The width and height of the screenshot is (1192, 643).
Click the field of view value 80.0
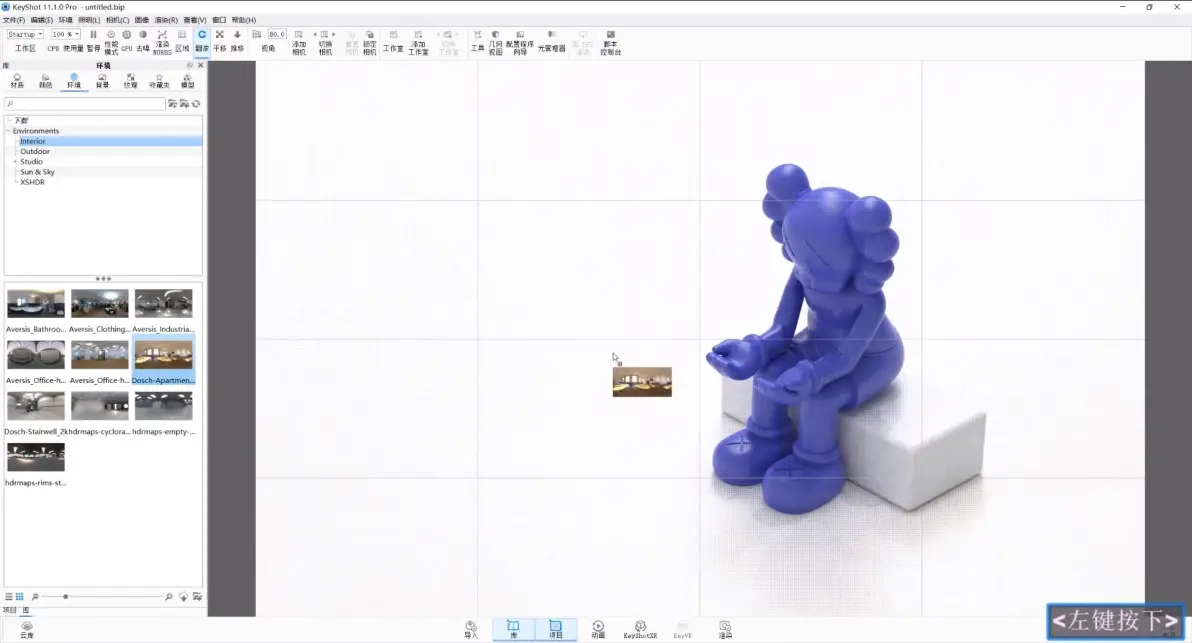(277, 34)
